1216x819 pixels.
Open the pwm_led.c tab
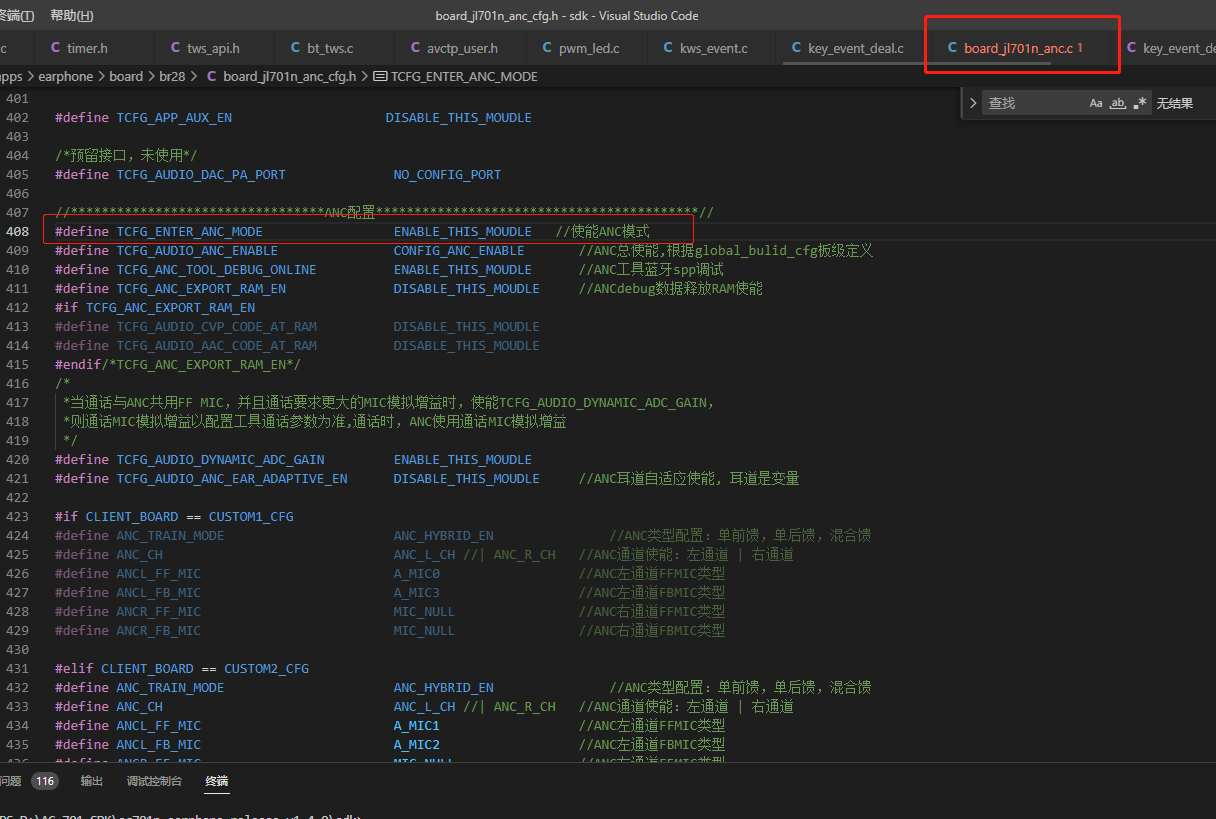tap(589, 48)
